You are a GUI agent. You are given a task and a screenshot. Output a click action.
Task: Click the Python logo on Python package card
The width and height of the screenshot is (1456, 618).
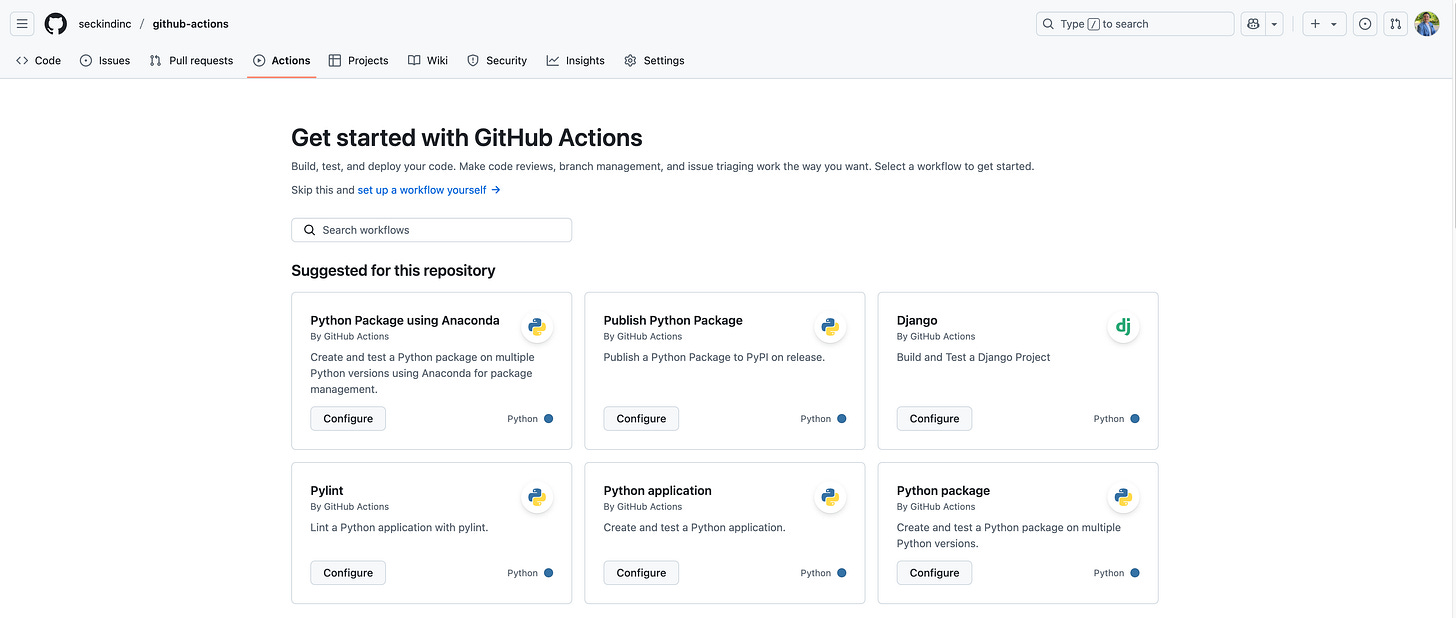pos(1123,497)
